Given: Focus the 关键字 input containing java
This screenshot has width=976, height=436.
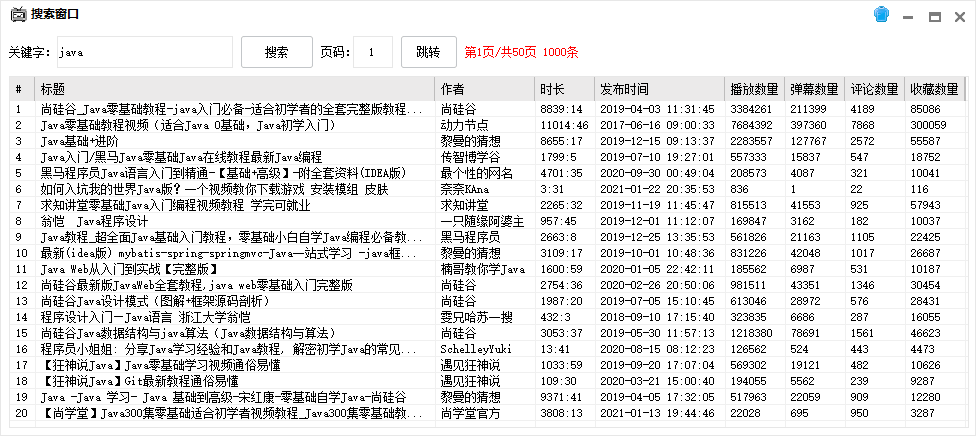Looking at the screenshot, I should (144, 52).
